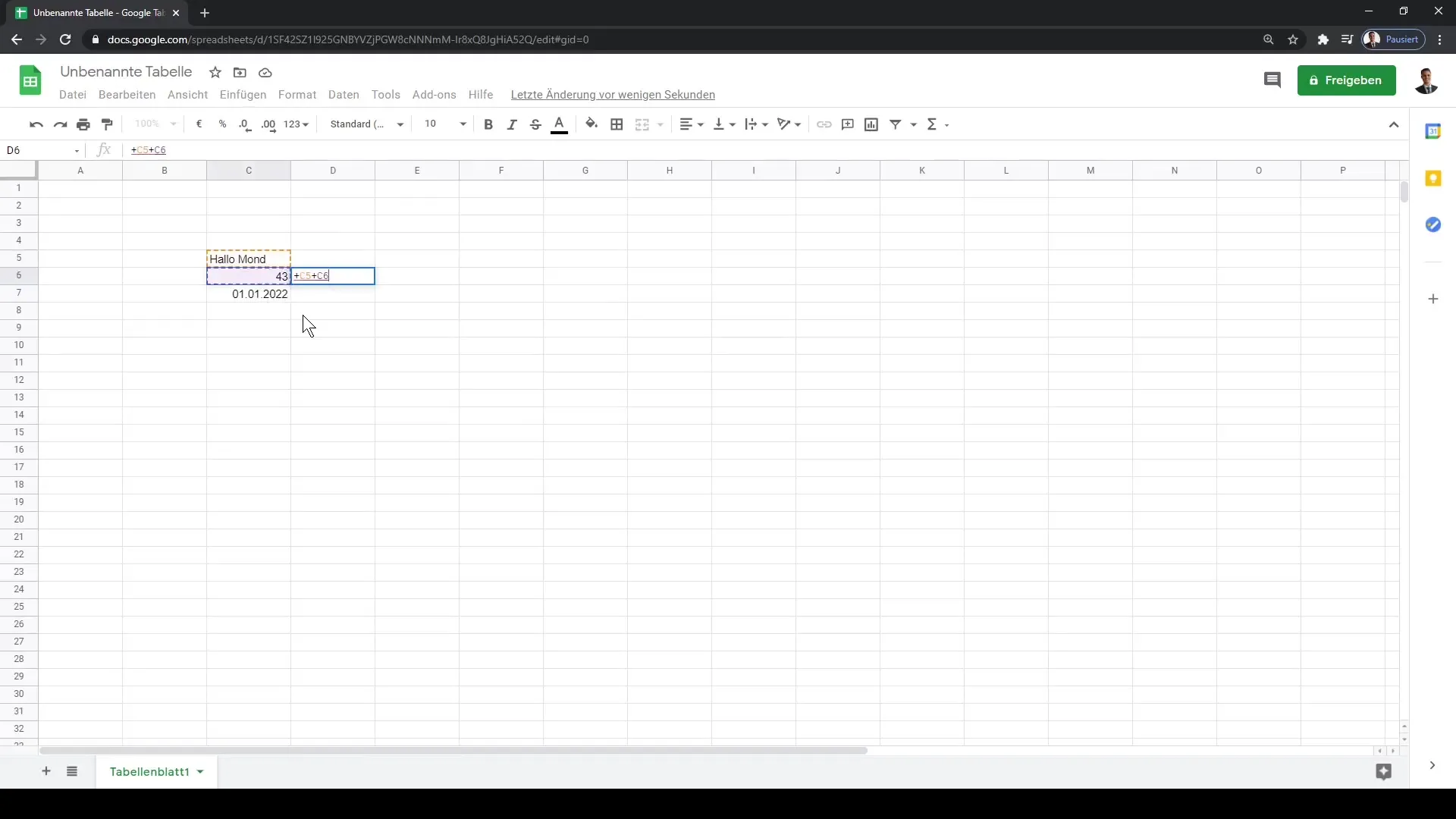The image size is (1456, 819).
Task: Open the Daten menu
Action: [343, 94]
